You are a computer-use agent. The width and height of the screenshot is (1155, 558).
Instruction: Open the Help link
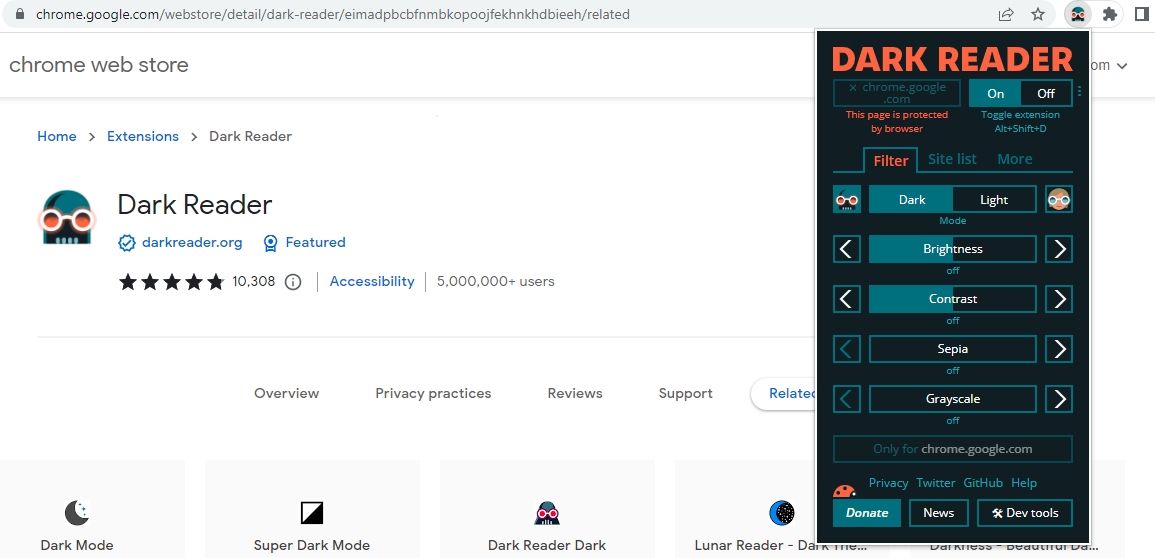pos(1024,483)
